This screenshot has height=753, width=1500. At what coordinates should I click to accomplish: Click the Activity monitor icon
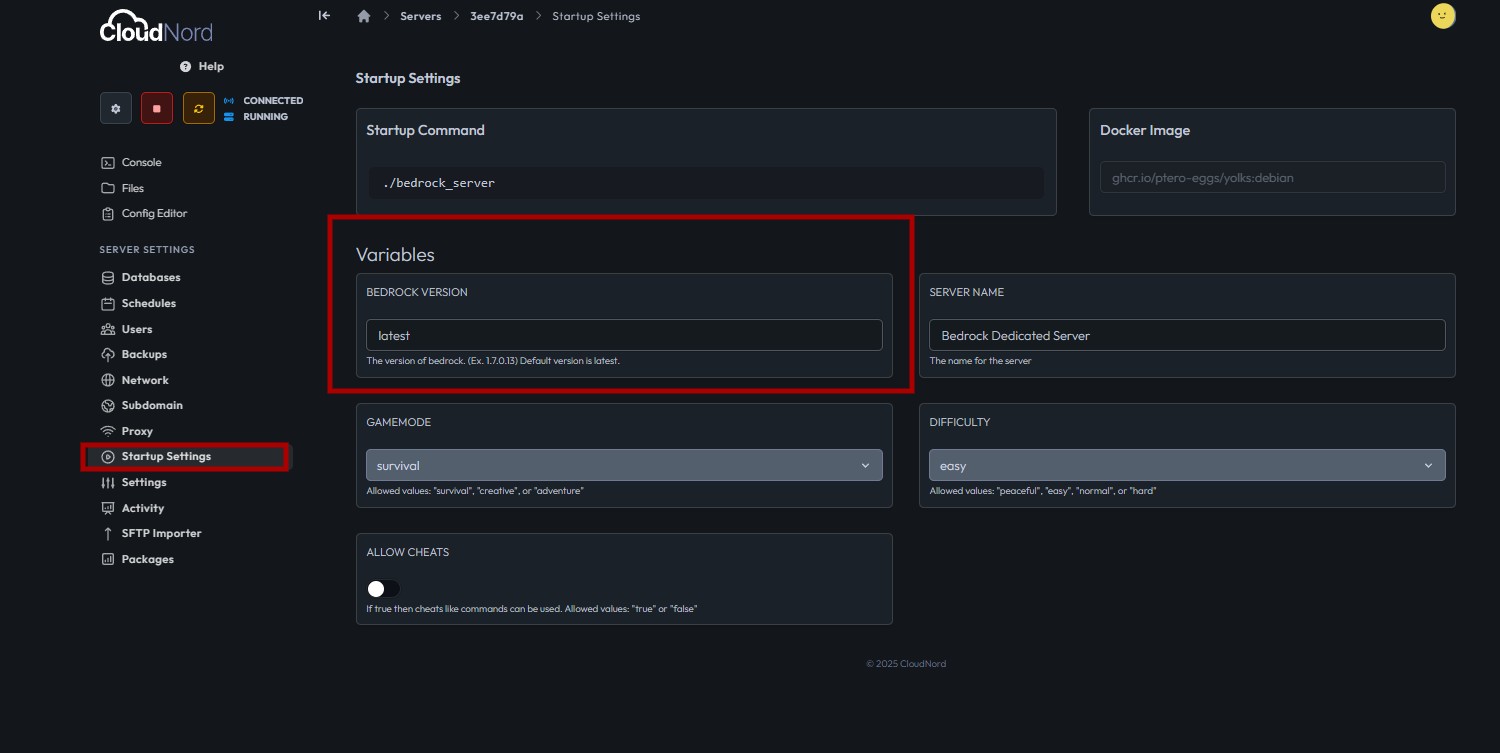tap(108, 508)
